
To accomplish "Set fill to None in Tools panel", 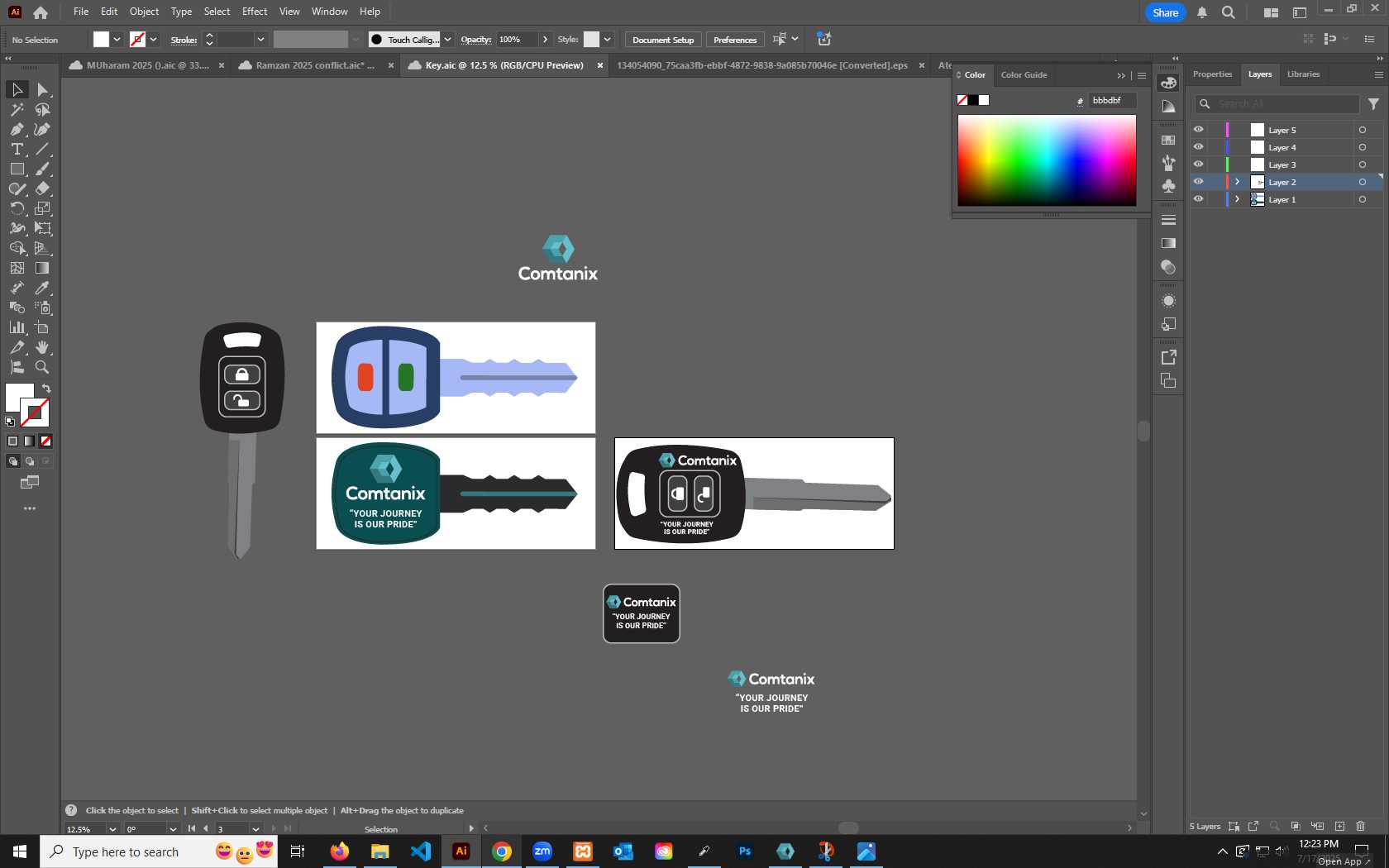I will pyautogui.click(x=46, y=441).
